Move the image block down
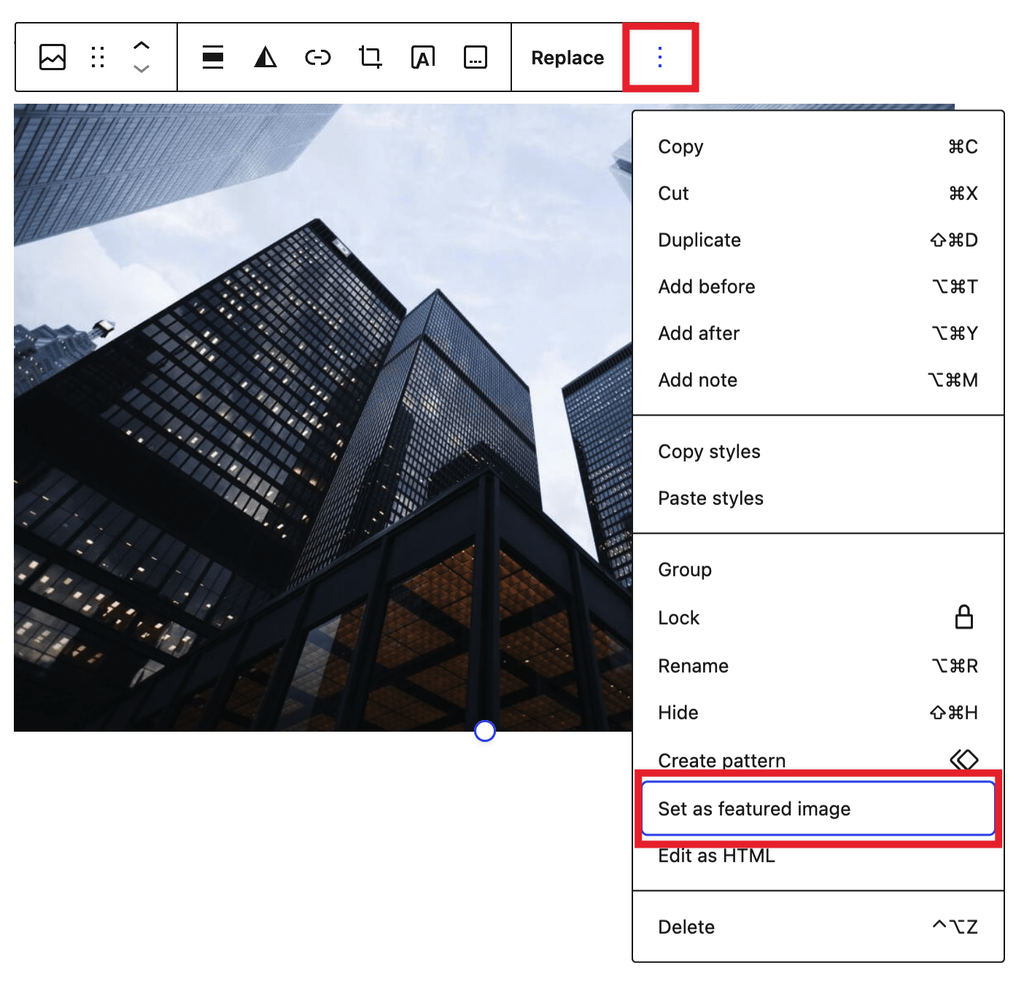 (142, 68)
